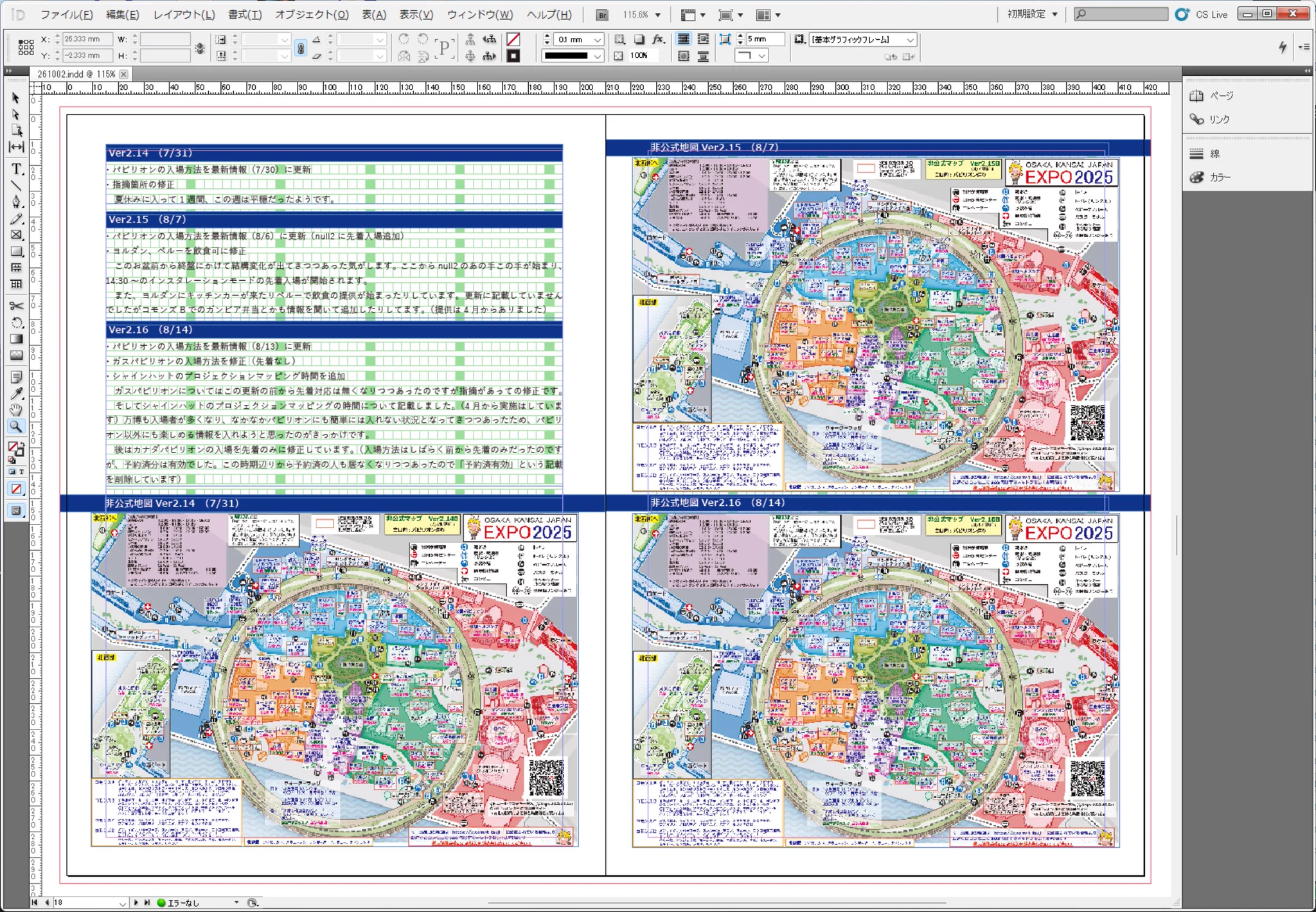
Task: Select the Scissors tool
Action: 16,306
